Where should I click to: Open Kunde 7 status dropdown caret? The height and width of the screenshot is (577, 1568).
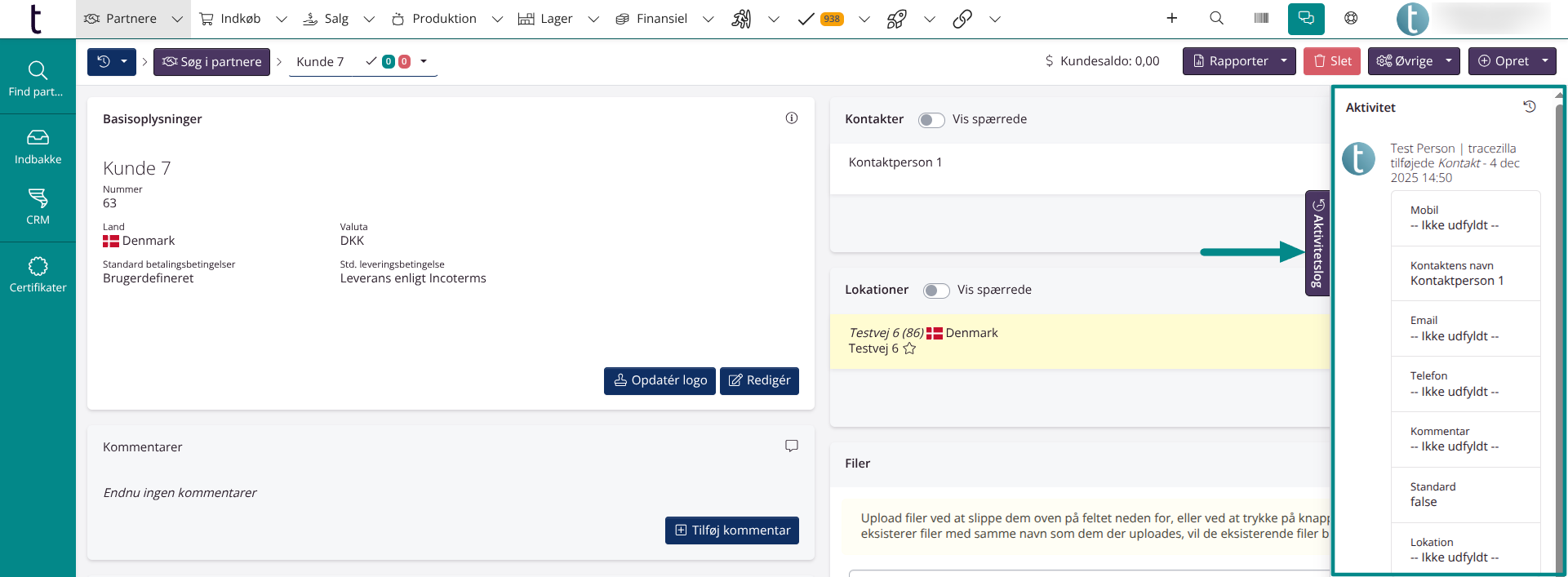pyautogui.click(x=424, y=61)
